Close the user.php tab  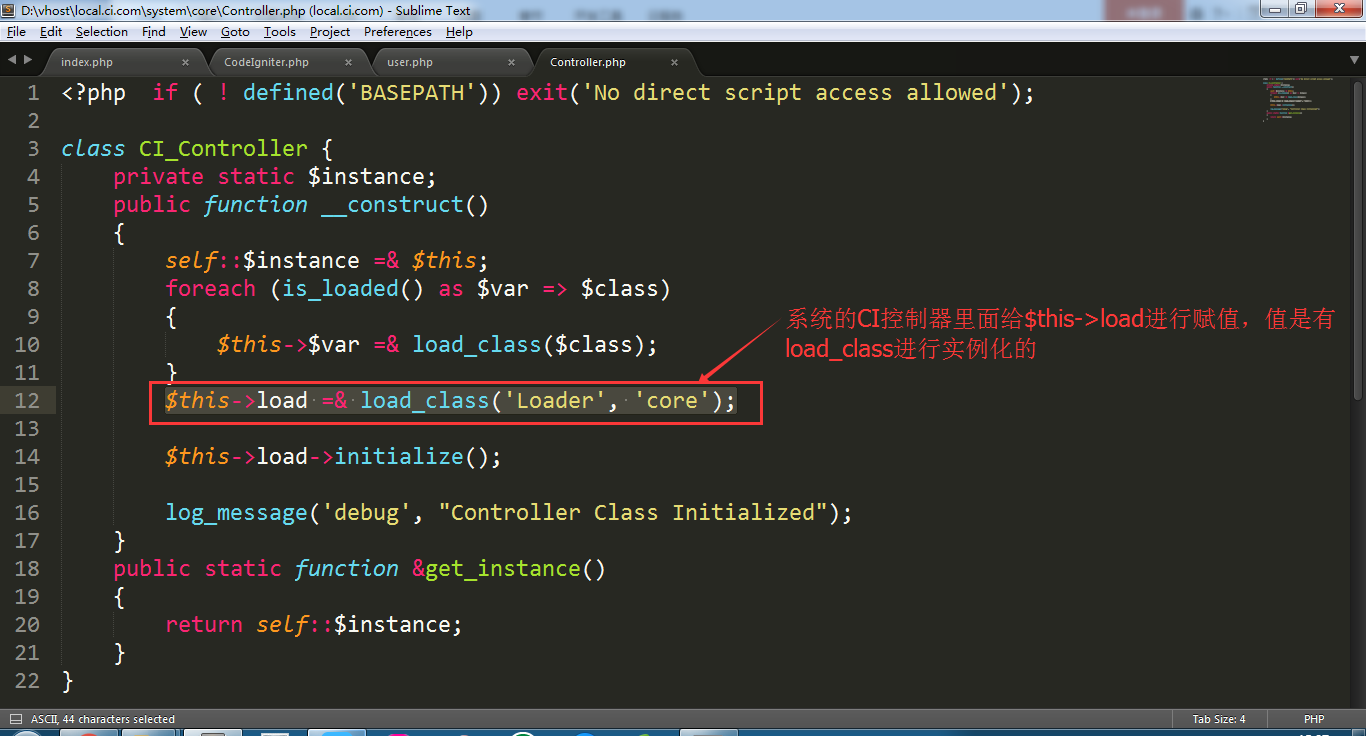tap(511, 62)
